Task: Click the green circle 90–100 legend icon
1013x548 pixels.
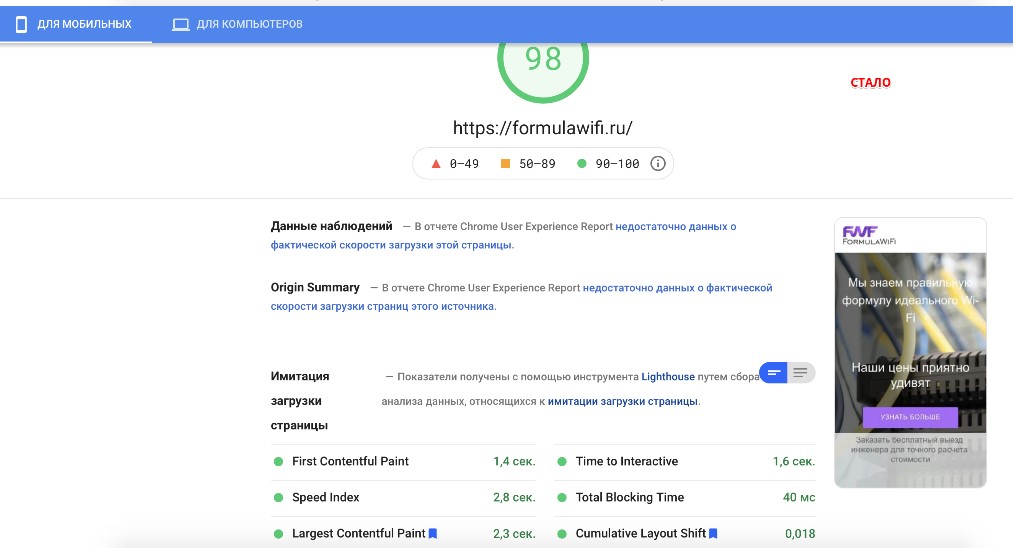Action: 581,163
